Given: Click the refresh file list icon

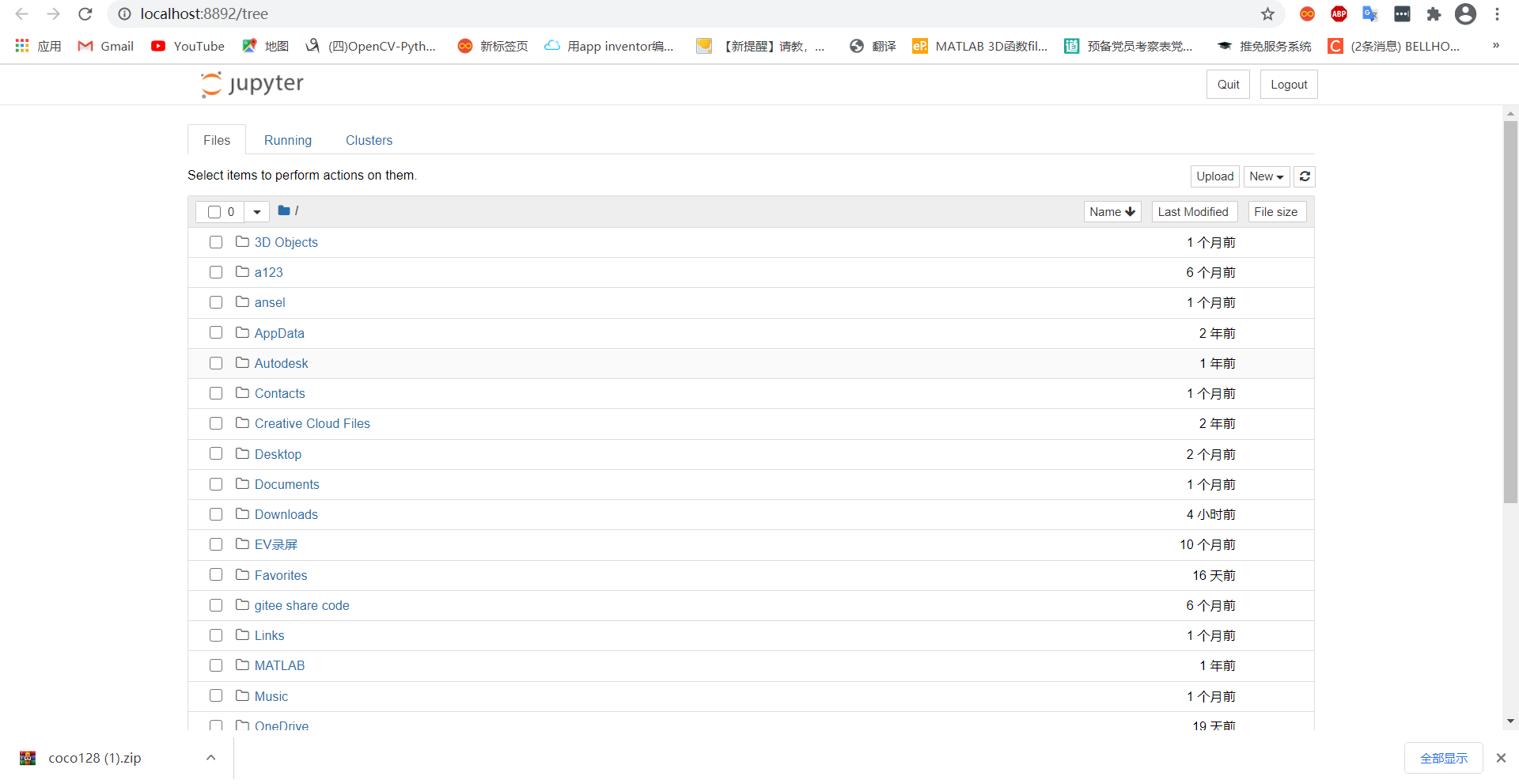Looking at the screenshot, I should 1305,176.
